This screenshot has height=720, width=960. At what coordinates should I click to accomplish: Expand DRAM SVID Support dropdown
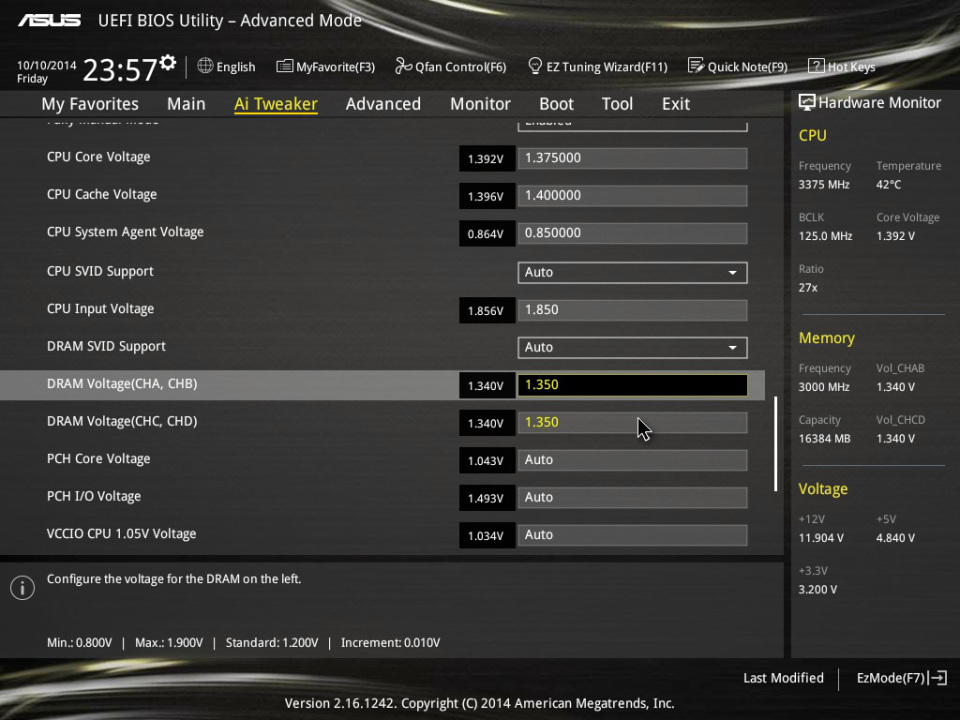[632, 347]
